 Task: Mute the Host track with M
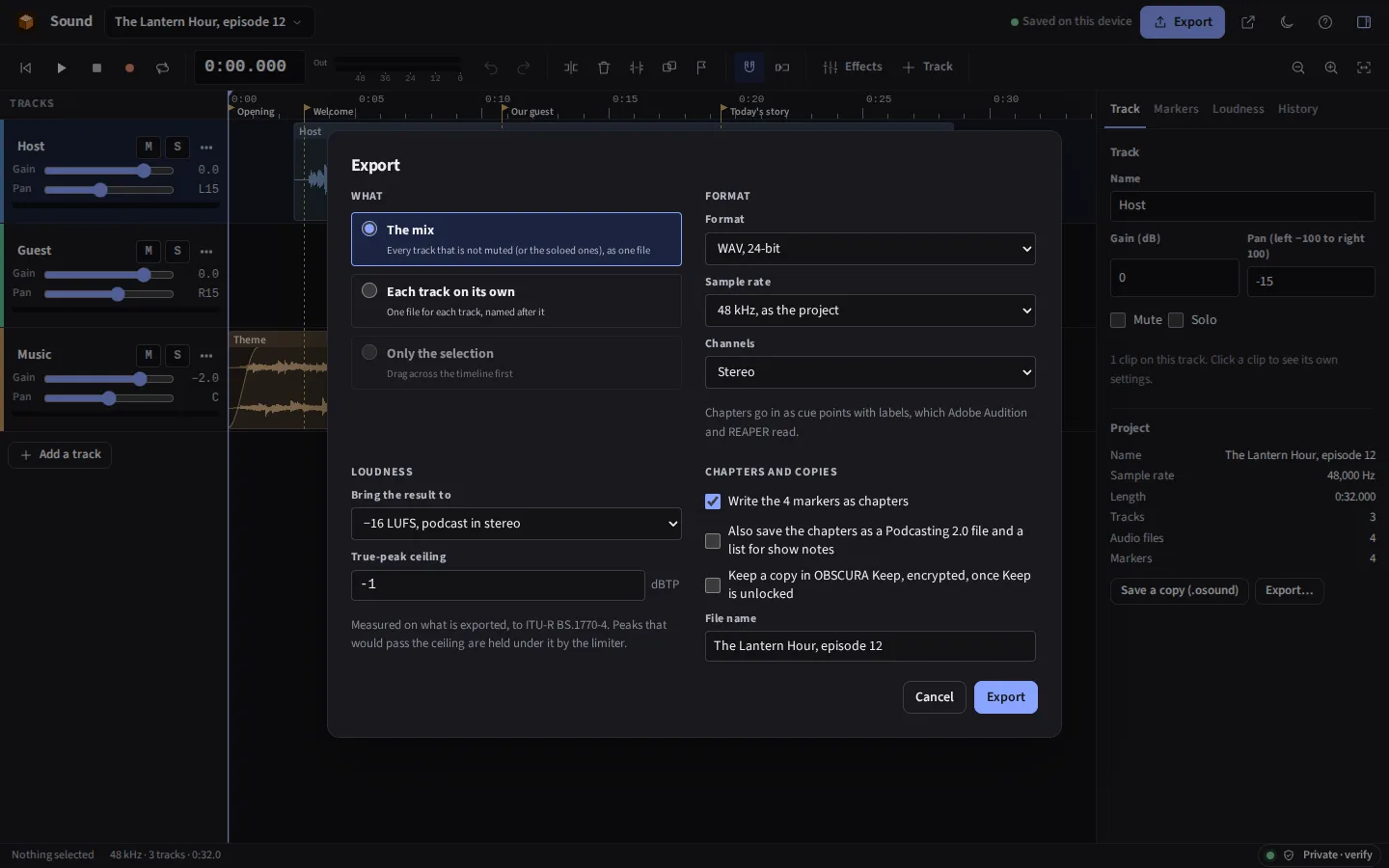[x=148, y=147]
